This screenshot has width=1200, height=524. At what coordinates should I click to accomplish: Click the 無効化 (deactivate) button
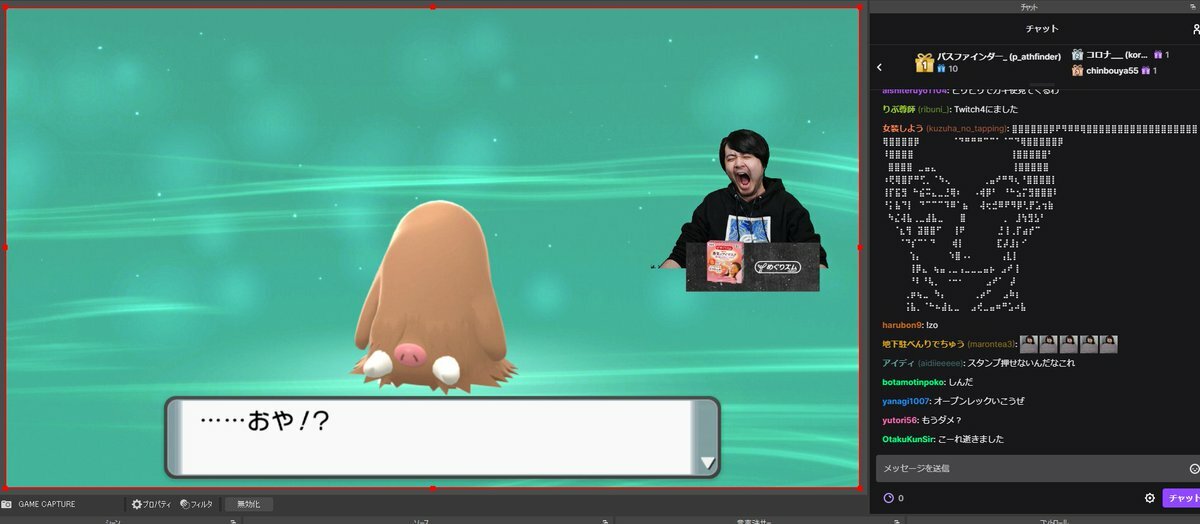[x=248, y=505]
